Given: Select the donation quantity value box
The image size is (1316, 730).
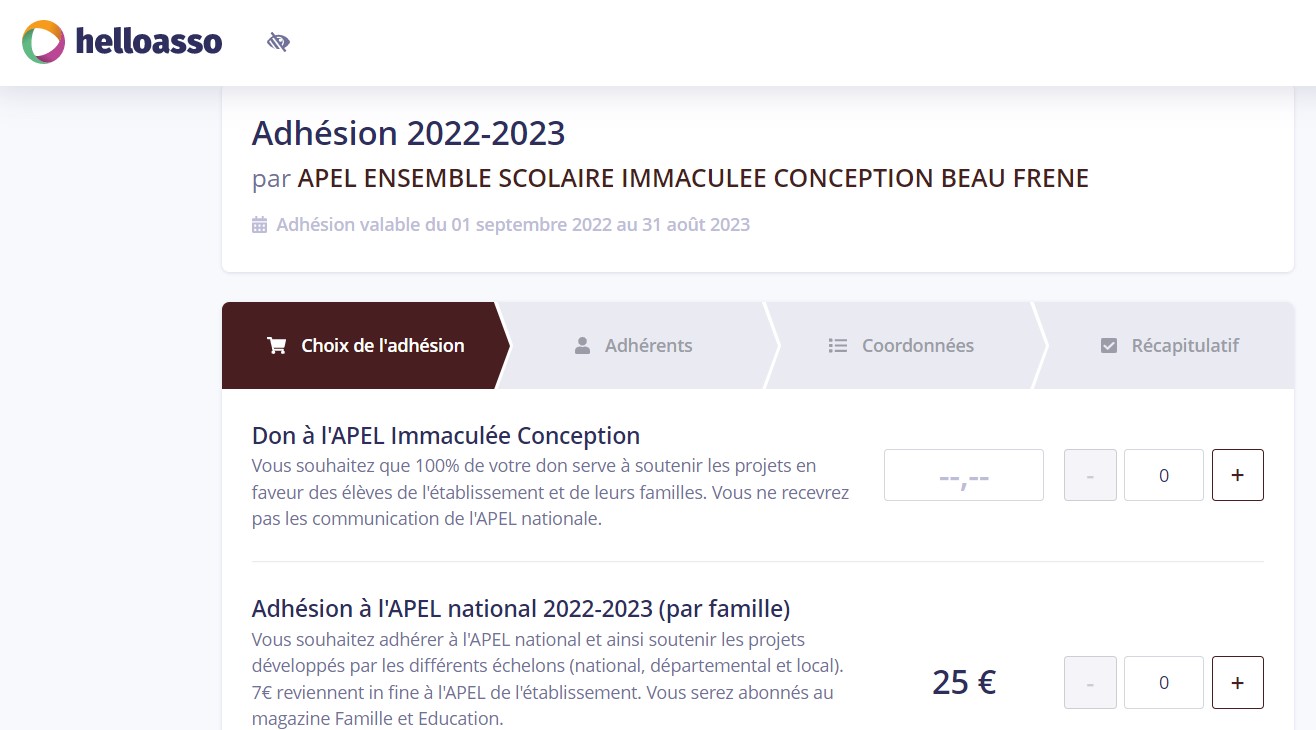Looking at the screenshot, I should (1163, 475).
